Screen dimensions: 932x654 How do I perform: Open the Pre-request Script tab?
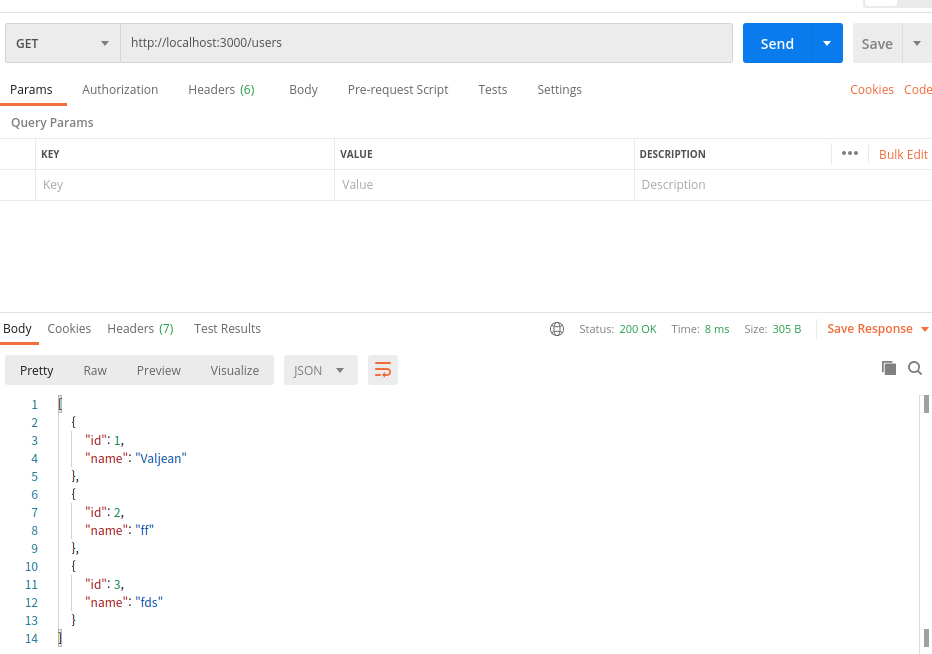(398, 90)
